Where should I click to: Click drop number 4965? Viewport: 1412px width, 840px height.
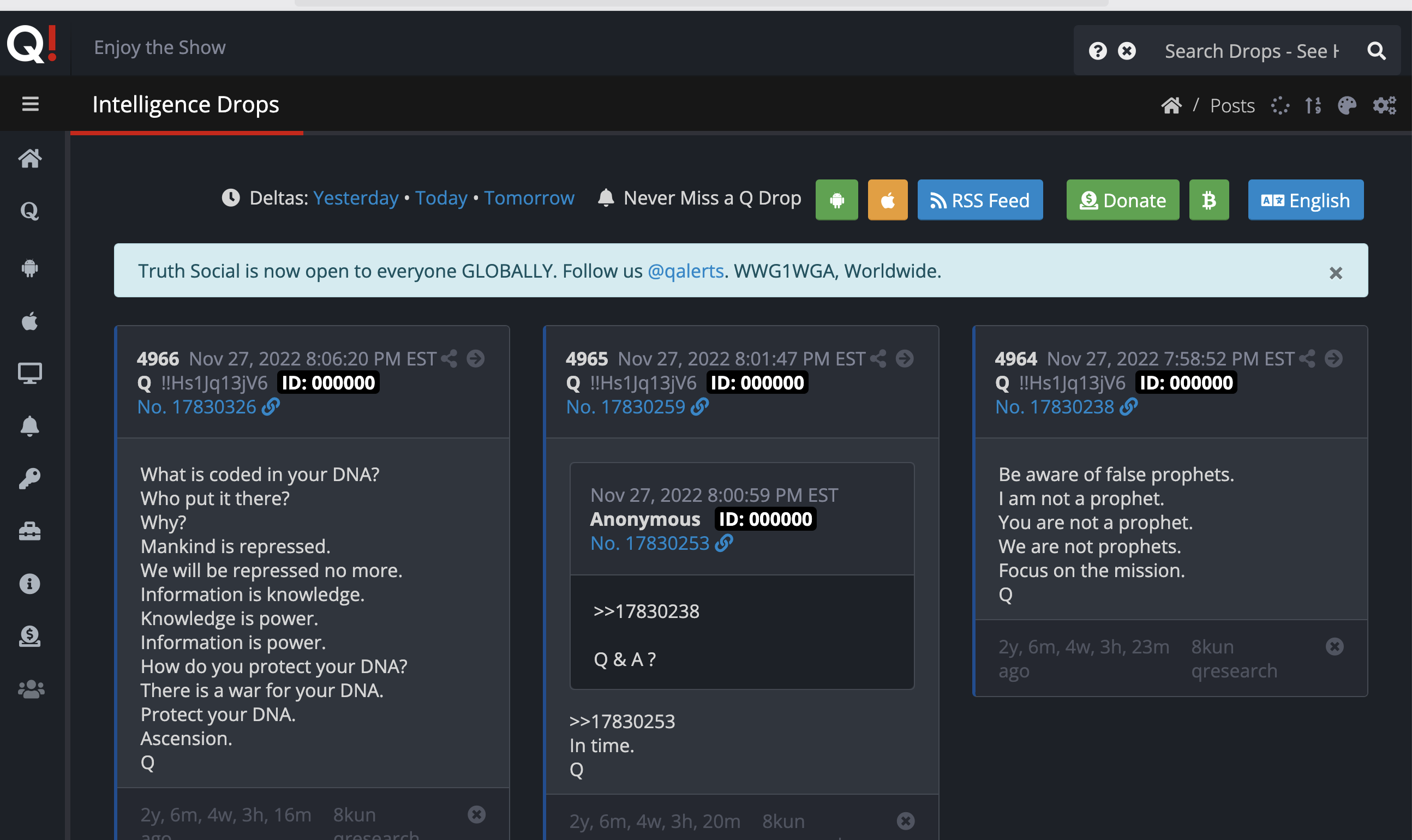pyautogui.click(x=587, y=359)
